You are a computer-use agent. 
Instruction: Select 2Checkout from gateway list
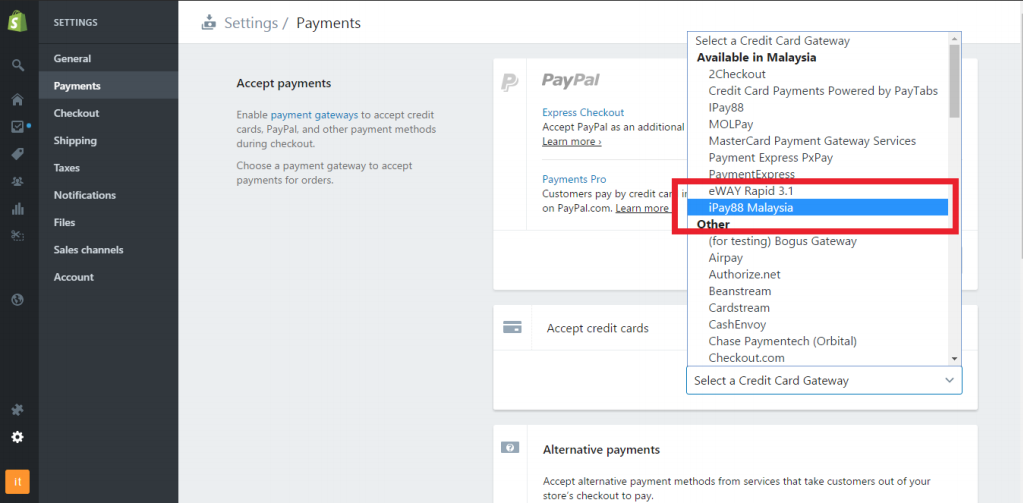[818, 74]
